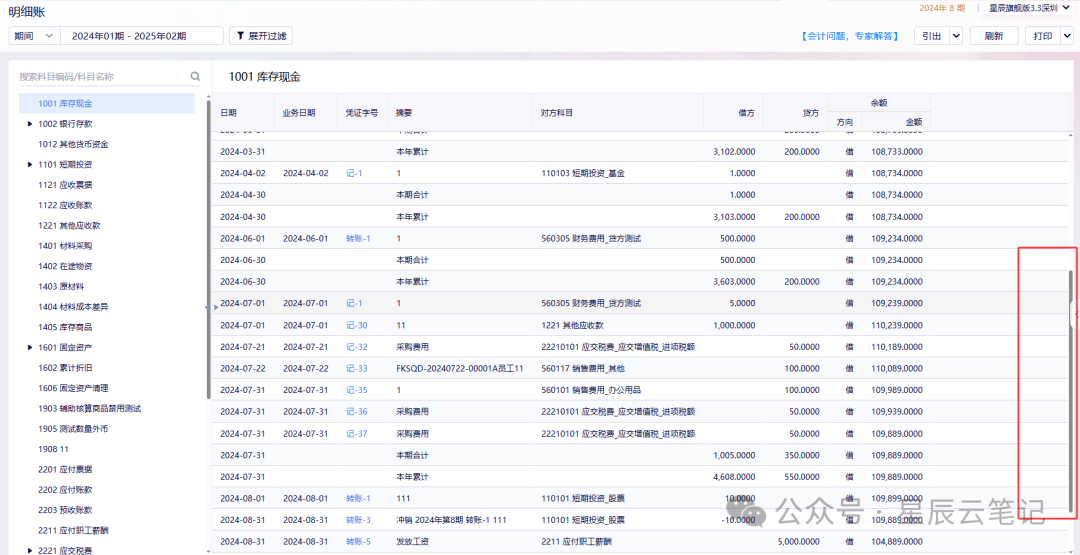This screenshot has height=555, width=1080.
Task: Open the 期间 type dropdown
Action: pos(34,36)
